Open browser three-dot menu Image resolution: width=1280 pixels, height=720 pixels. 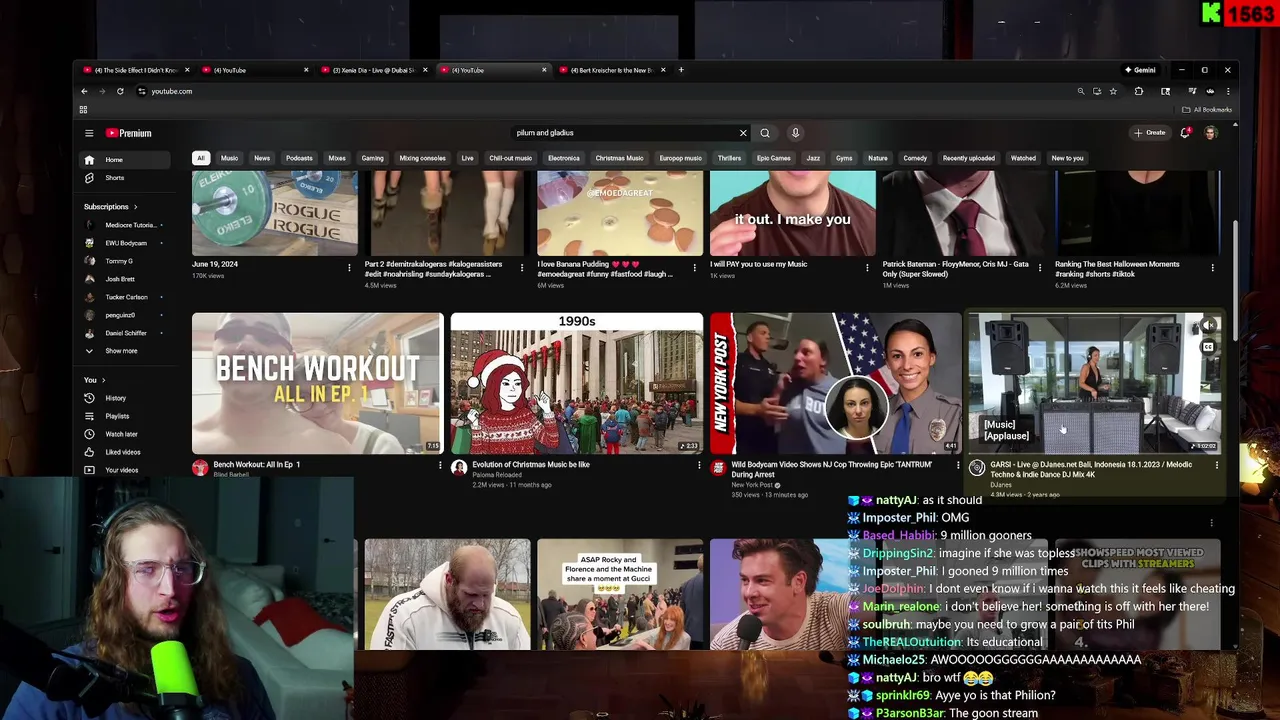tap(1228, 91)
